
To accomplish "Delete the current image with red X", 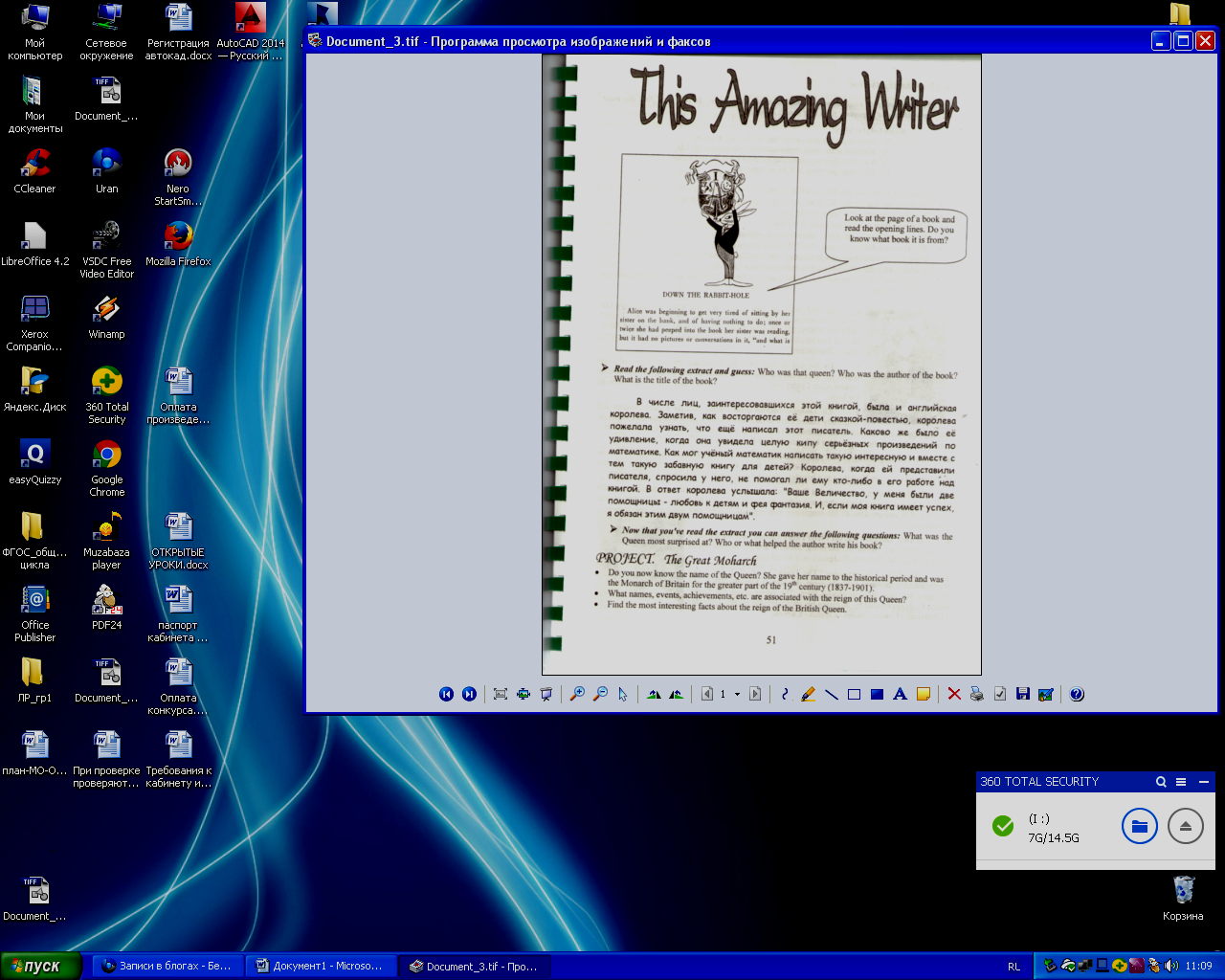I will 954,694.
